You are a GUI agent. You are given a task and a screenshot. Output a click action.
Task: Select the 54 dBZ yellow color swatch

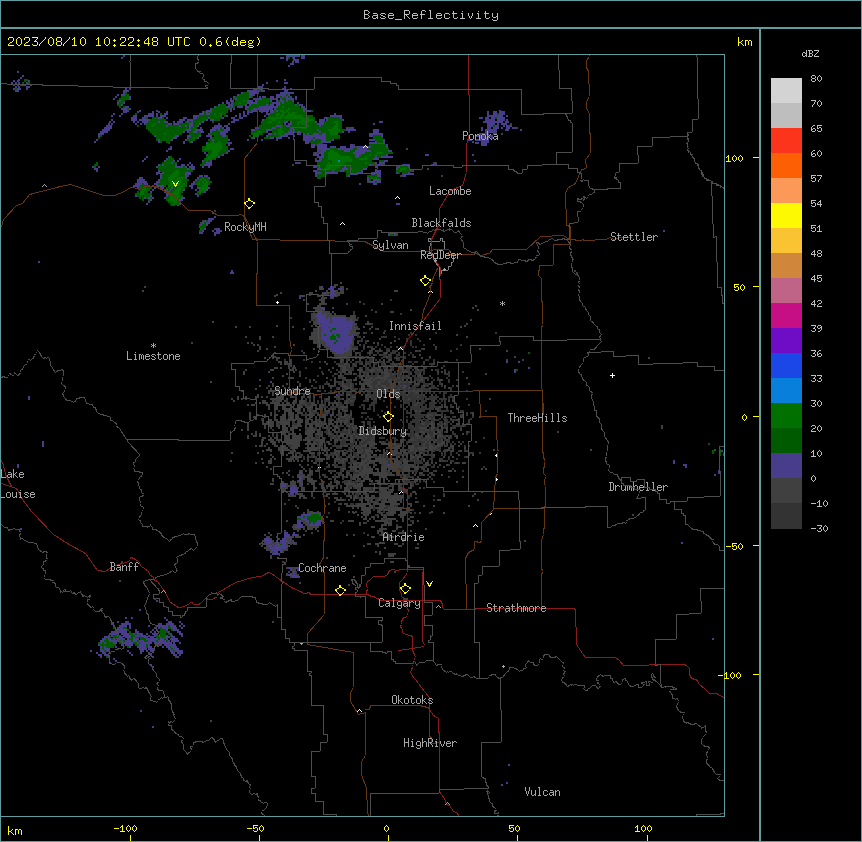(786, 215)
